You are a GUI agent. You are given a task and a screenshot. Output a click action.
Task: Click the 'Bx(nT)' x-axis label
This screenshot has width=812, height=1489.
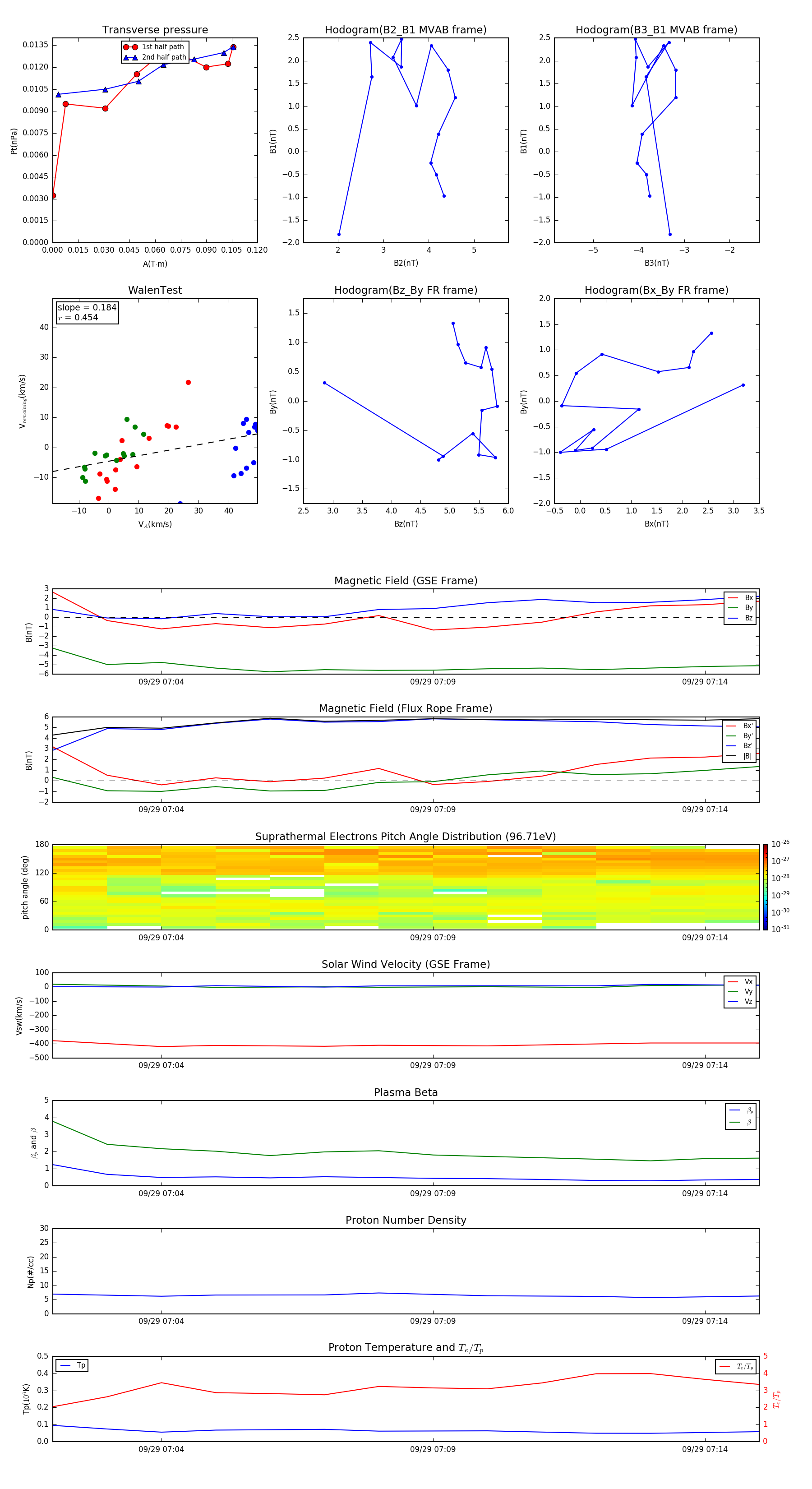tap(656, 524)
